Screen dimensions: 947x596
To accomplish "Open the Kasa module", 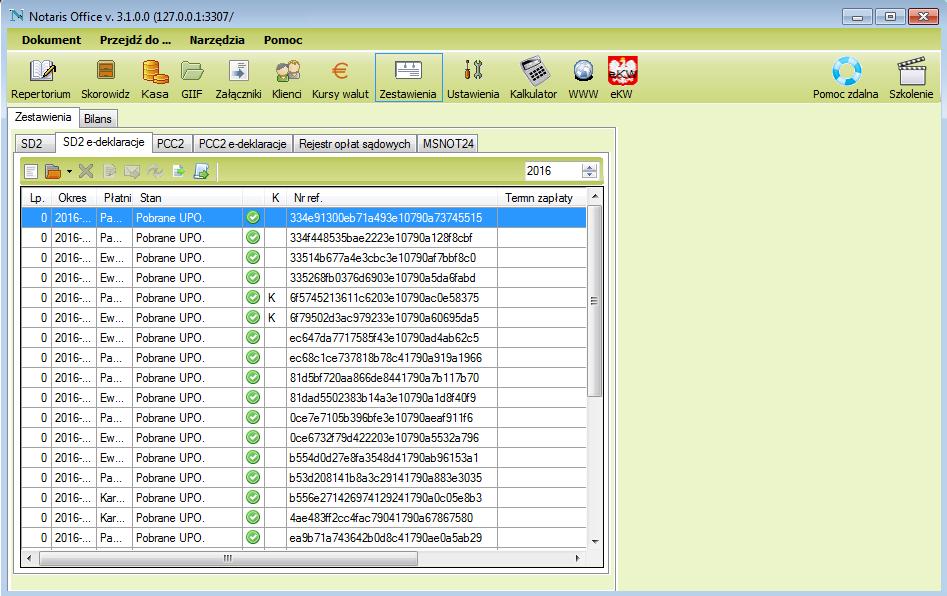I will [155, 79].
